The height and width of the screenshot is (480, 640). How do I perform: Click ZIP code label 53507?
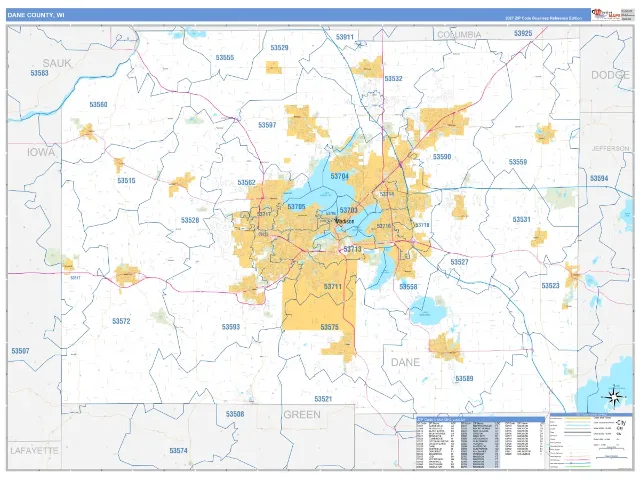(20, 351)
